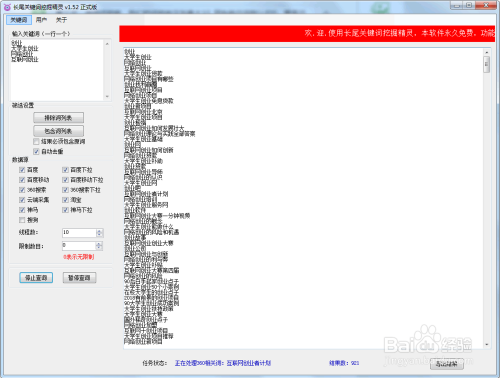The image size is (500, 378).
Task: Decrease the 限制数目 spinner value
Action: [x=99, y=248]
